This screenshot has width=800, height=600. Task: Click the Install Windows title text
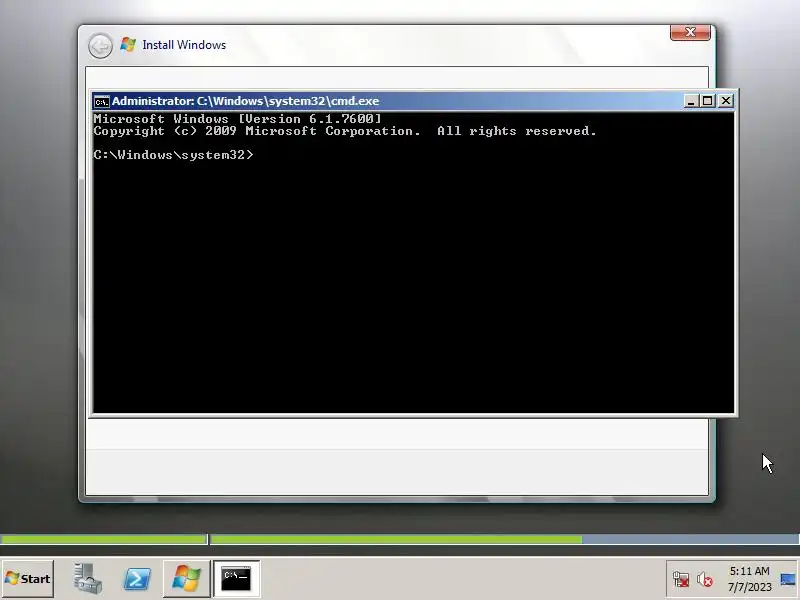[184, 45]
